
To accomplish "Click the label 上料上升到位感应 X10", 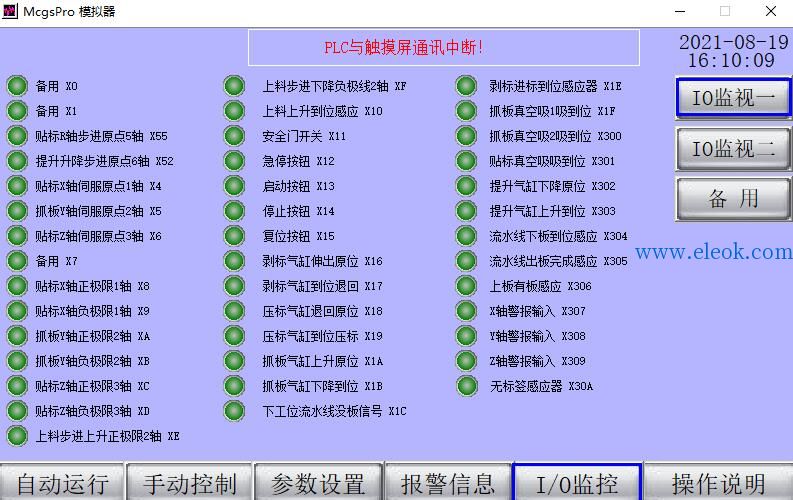I will click(x=322, y=111).
